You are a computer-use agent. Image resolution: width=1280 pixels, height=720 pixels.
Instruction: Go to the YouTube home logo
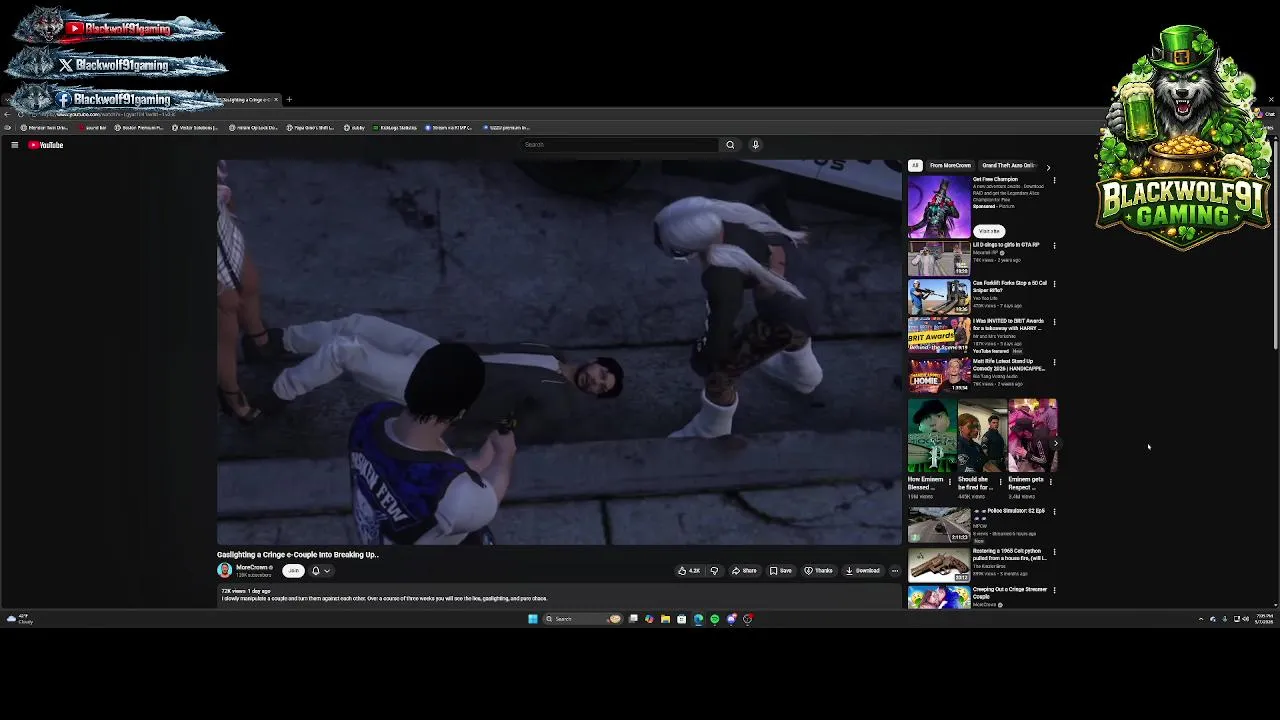point(46,145)
